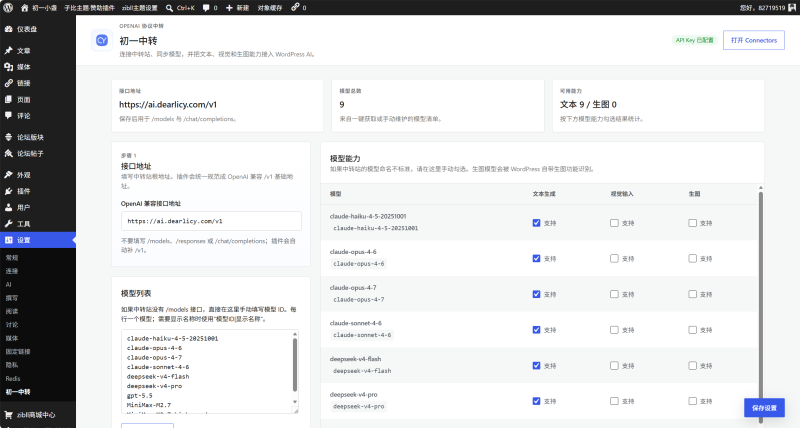Open 固定链接 permalinks submenu
This screenshot has height=428, width=800.
coord(18,351)
